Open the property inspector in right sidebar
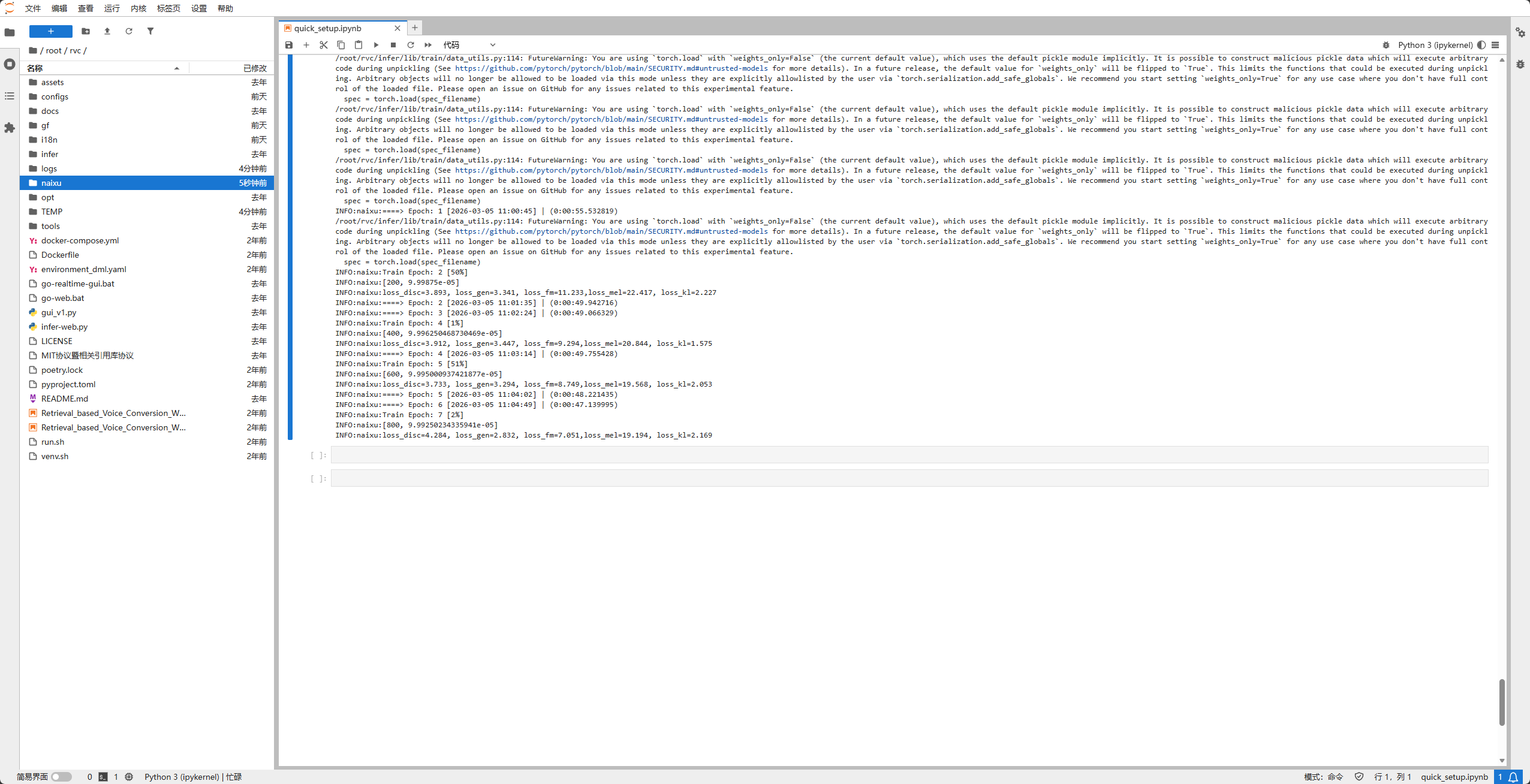This screenshot has height=784, width=1530. pos(1520,32)
